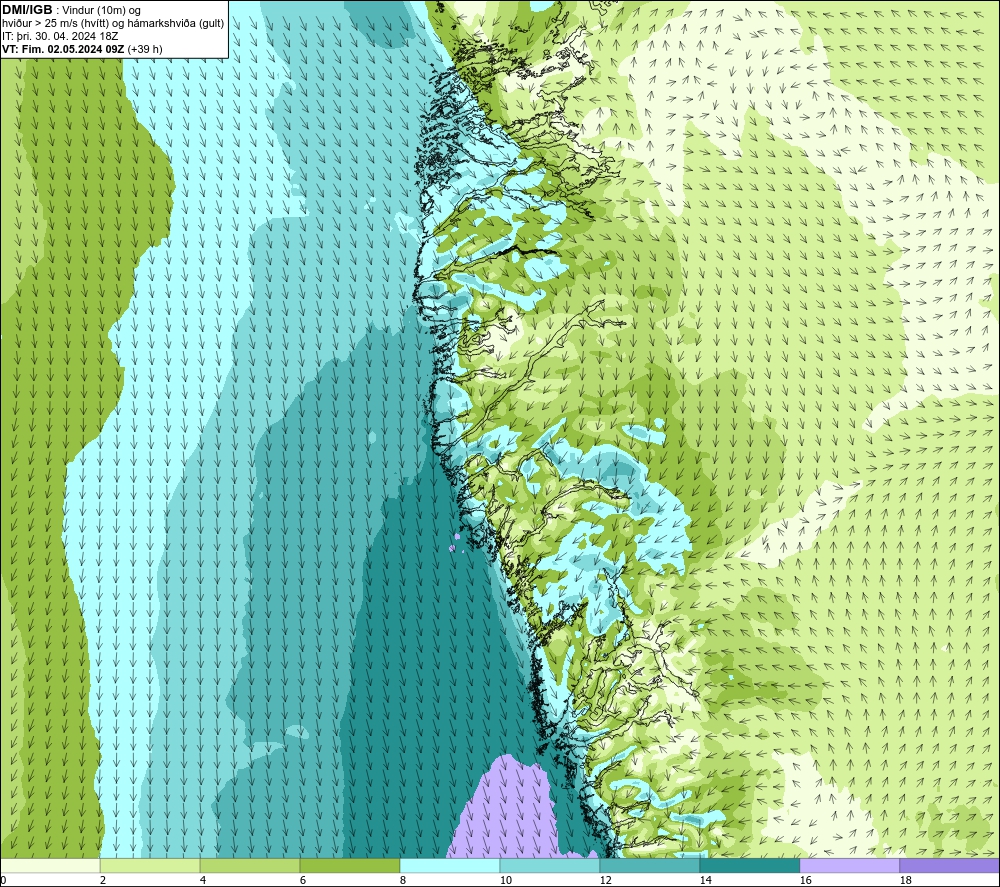The height and width of the screenshot is (887, 1000).
Task: Click the 'hámarkshviða (gult)' description line
Action: coord(177,24)
